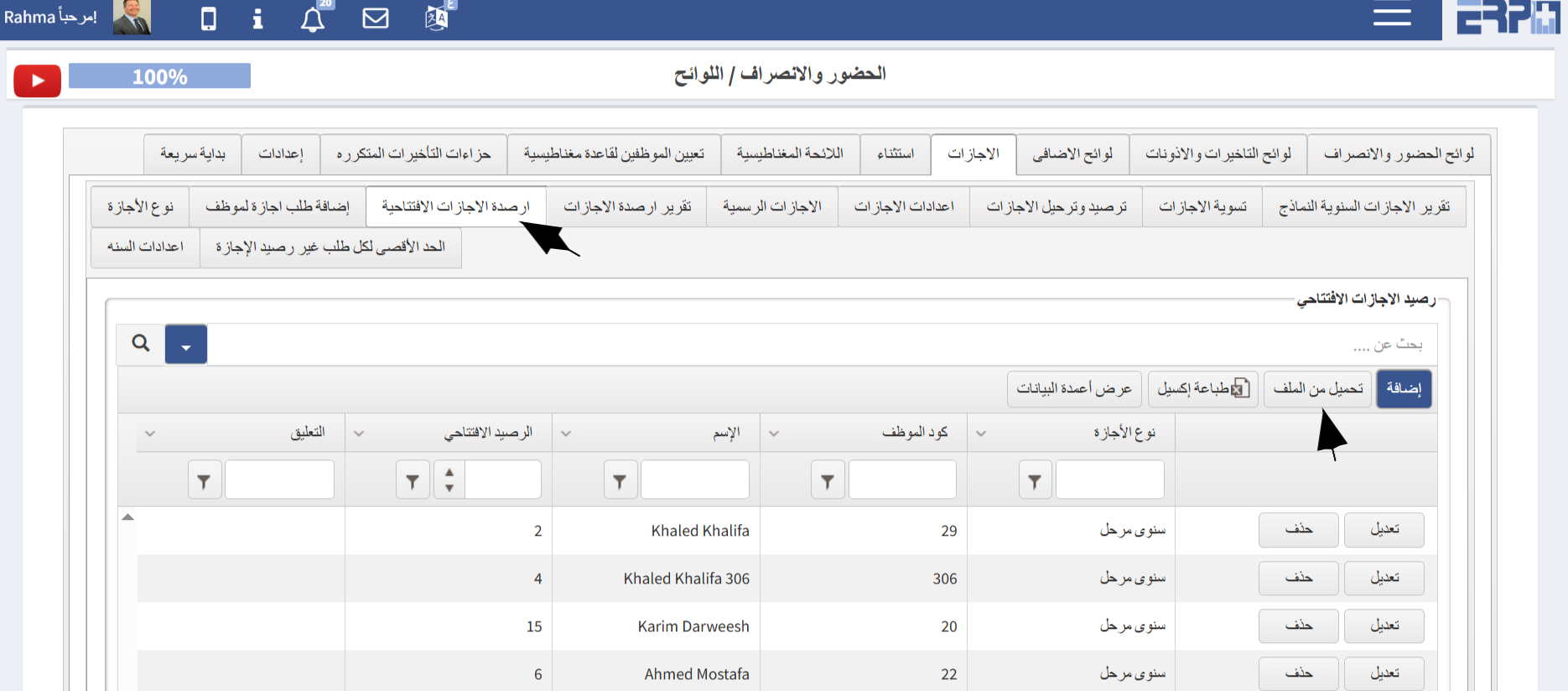Expand نوع الأجازة column header menu

pyautogui.click(x=981, y=434)
